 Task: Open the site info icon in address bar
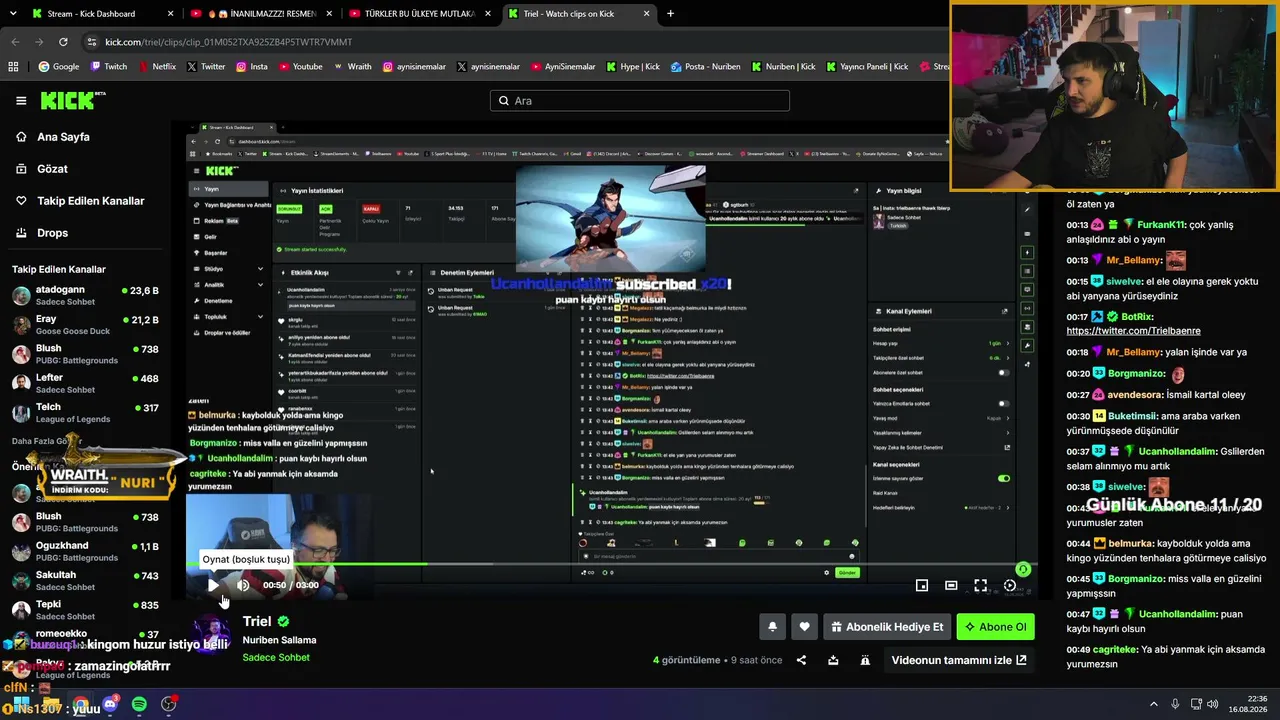tap(92, 42)
